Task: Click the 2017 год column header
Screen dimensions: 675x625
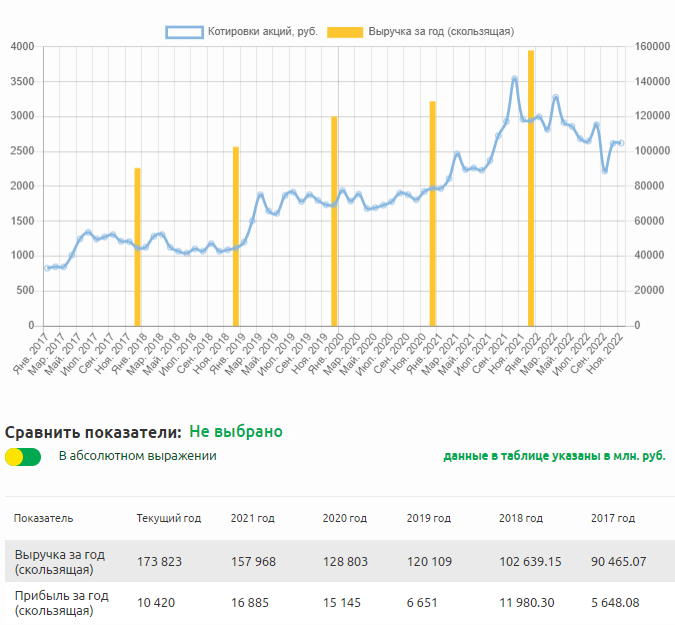Action: click(x=612, y=518)
